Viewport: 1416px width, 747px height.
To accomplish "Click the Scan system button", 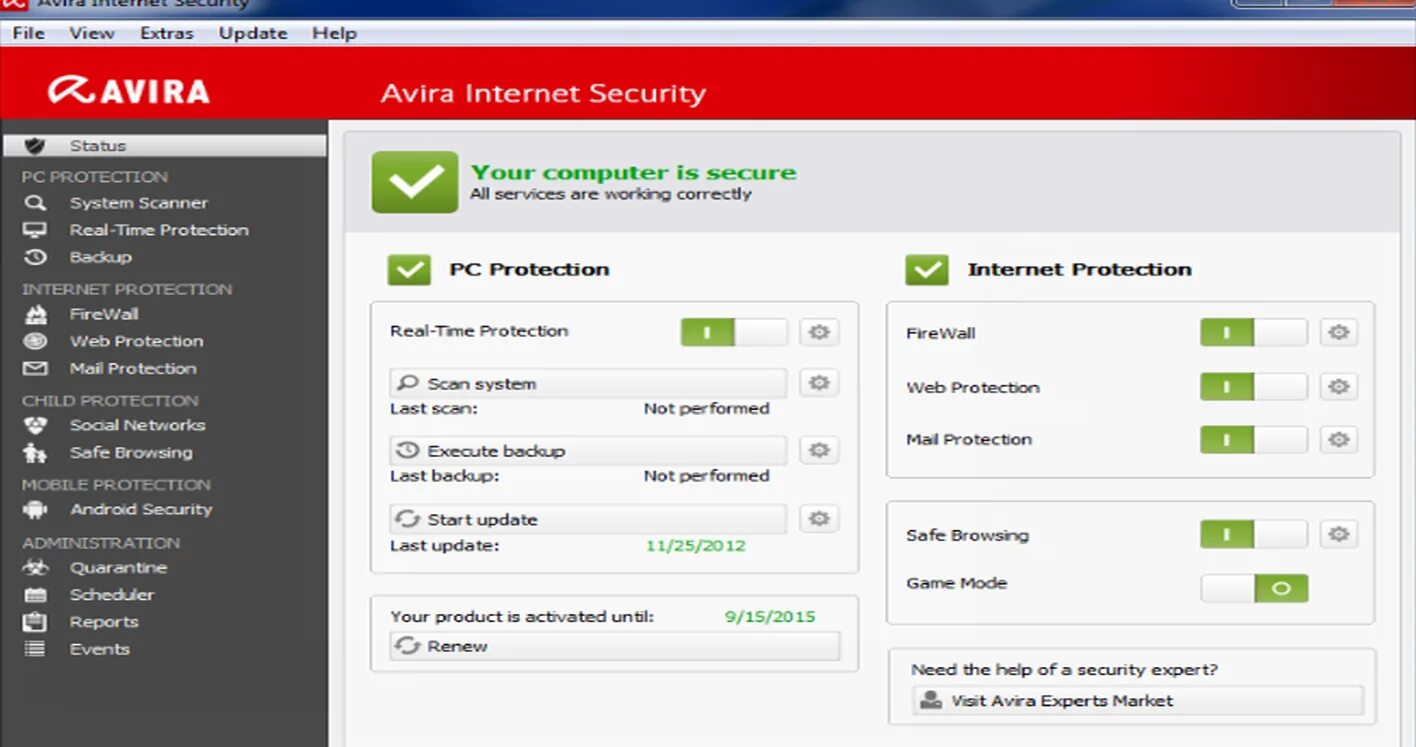I will [588, 384].
